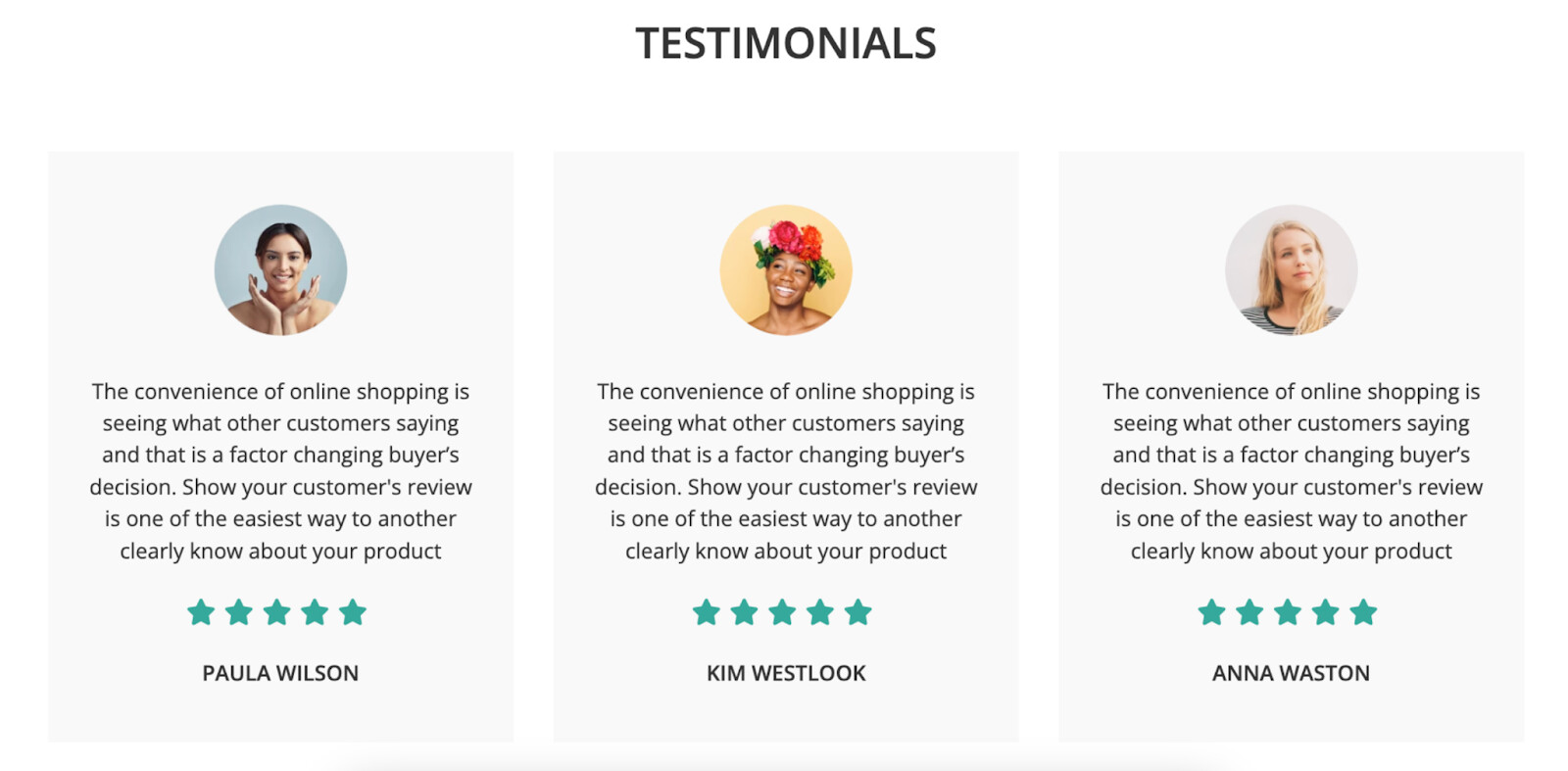Open Anna Waston's circular avatar photo
Image resolution: width=1568 pixels, height=771 pixels.
[x=1291, y=270]
